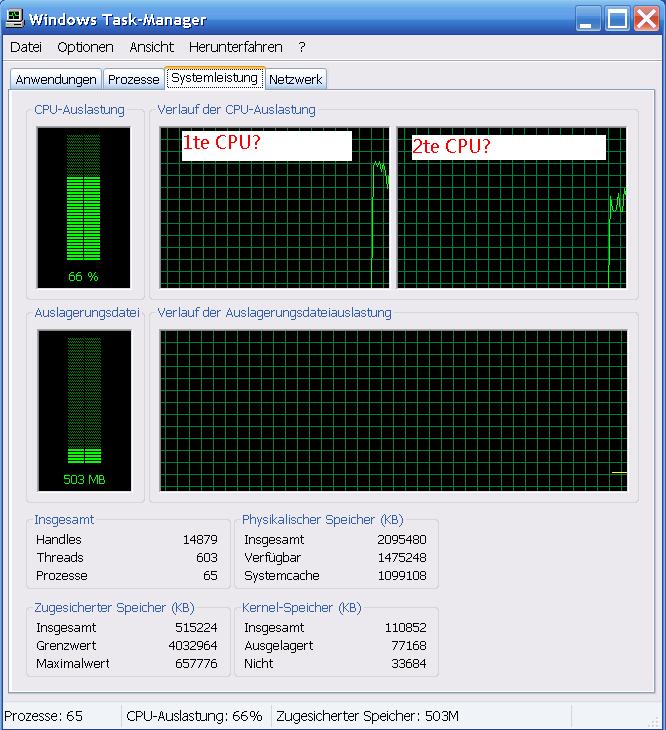The height and width of the screenshot is (730, 666).
Task: Switch to the Netzwerk tab
Action: tap(296, 80)
